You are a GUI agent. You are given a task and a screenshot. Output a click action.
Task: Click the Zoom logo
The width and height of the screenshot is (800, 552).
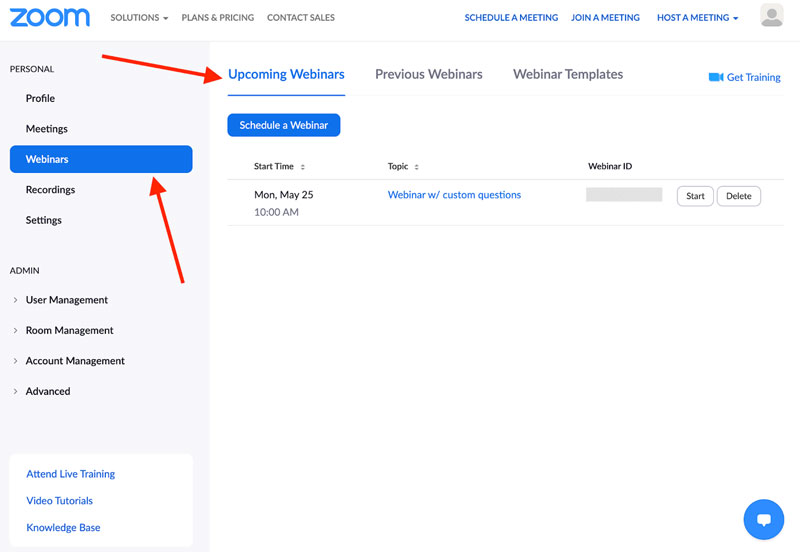pyautogui.click(x=49, y=17)
